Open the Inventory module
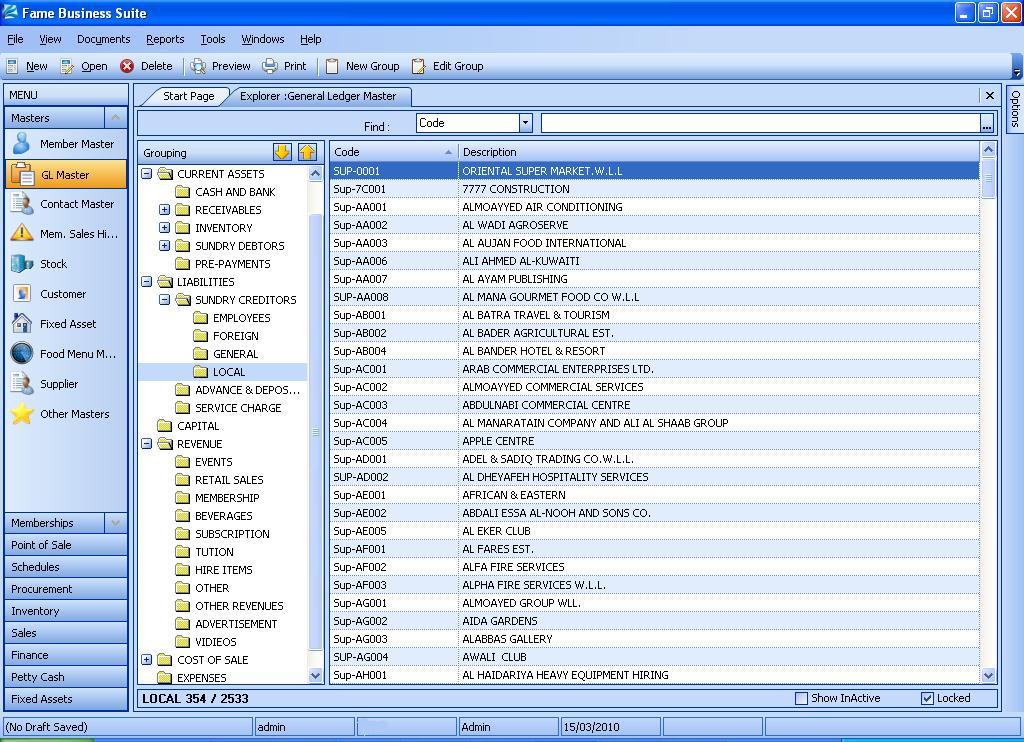This screenshot has width=1024, height=742. (x=66, y=611)
